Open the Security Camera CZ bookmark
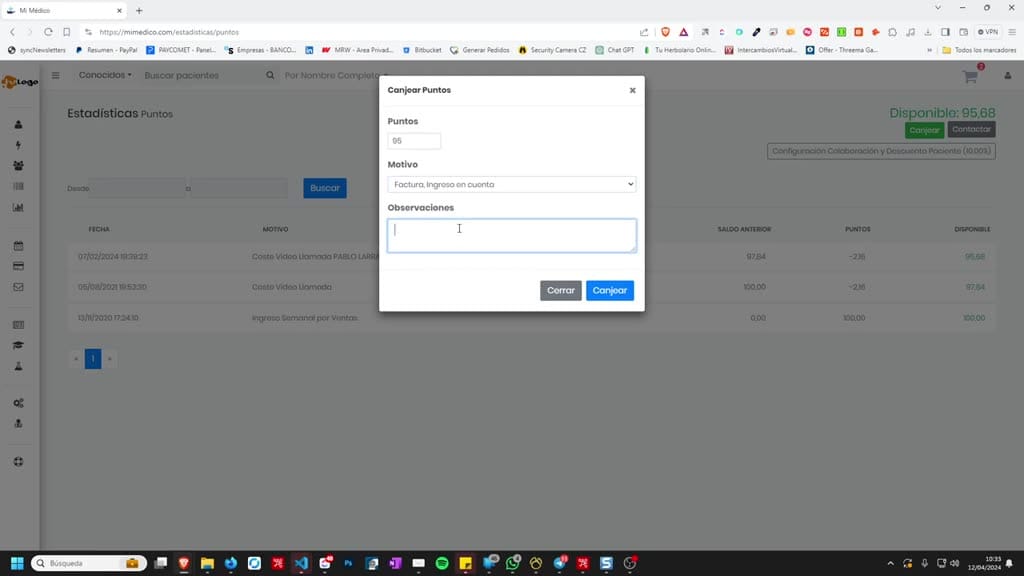The width and height of the screenshot is (1024, 576). tap(552, 50)
